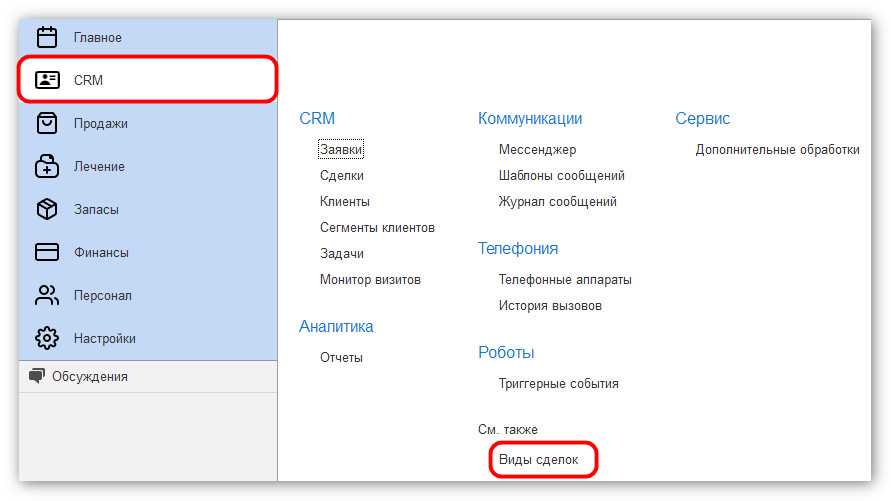Click the Главное calendar icon

point(47,37)
